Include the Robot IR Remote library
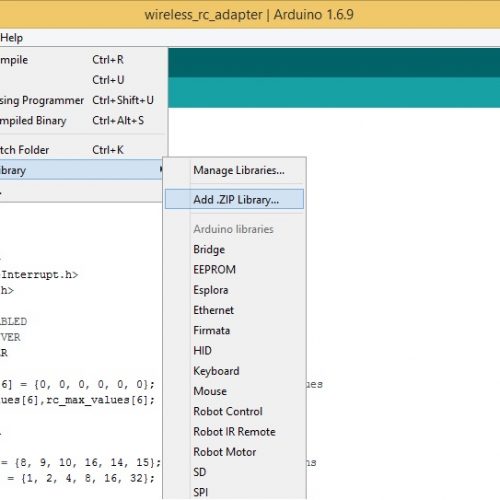 tap(234, 432)
